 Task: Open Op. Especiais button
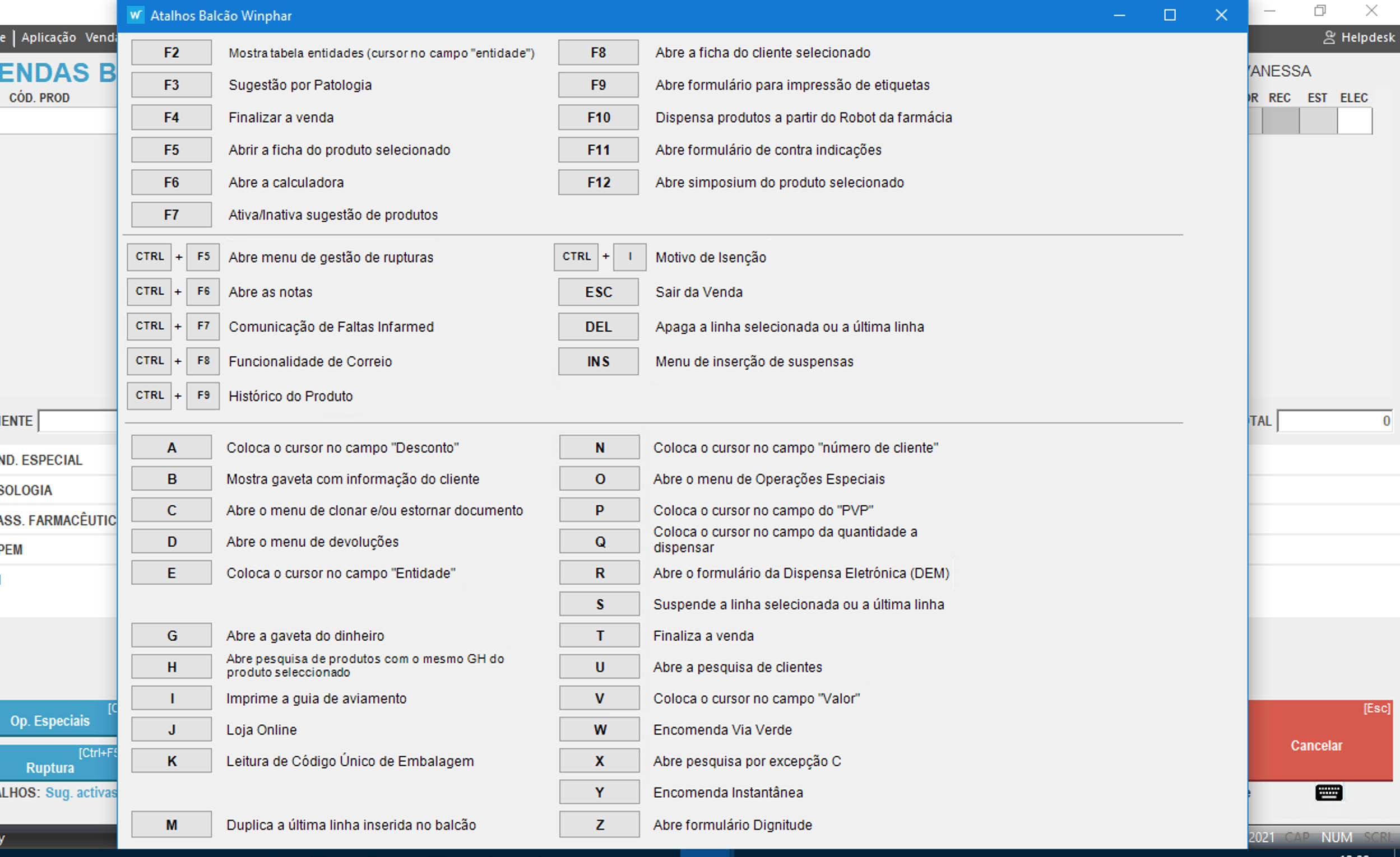click(x=50, y=721)
